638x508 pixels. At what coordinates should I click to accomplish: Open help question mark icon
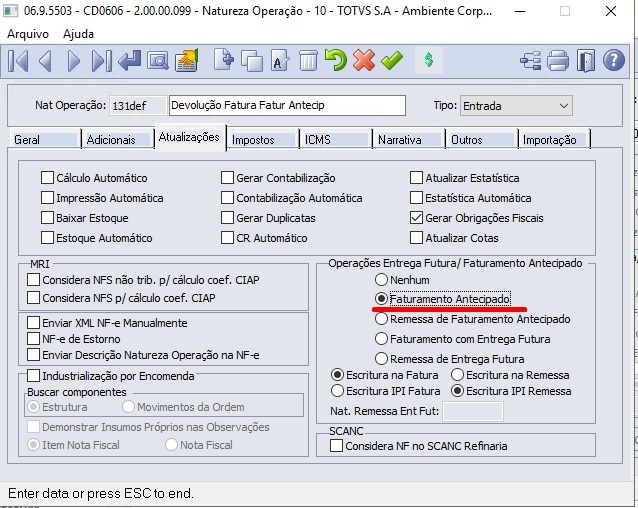click(614, 60)
